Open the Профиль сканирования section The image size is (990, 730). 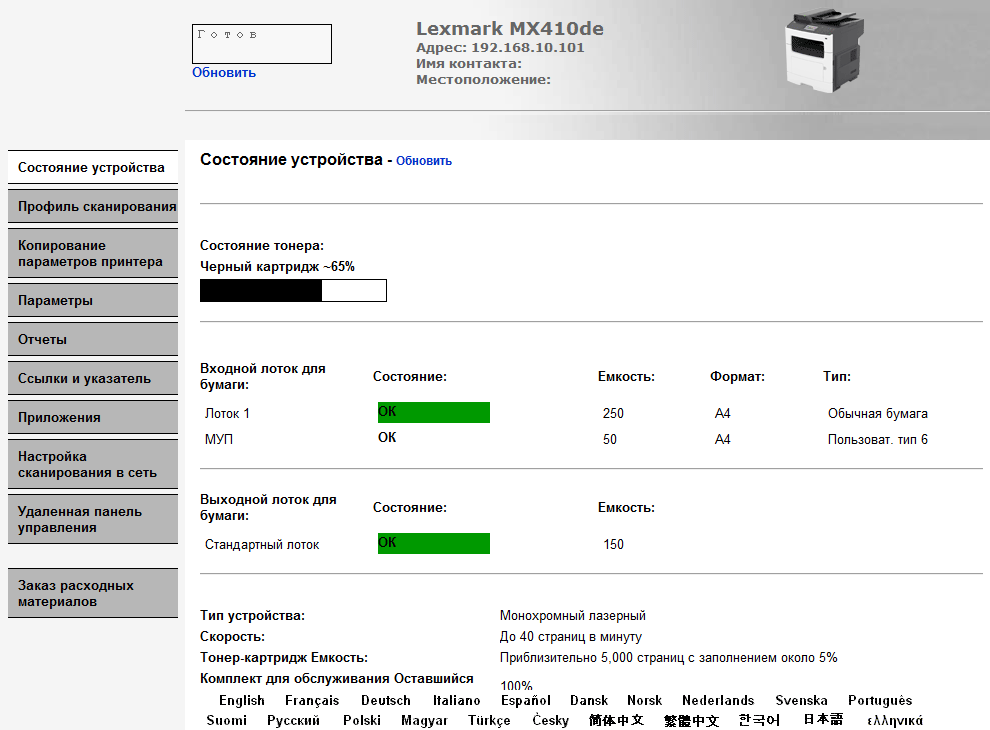[x=92, y=206]
